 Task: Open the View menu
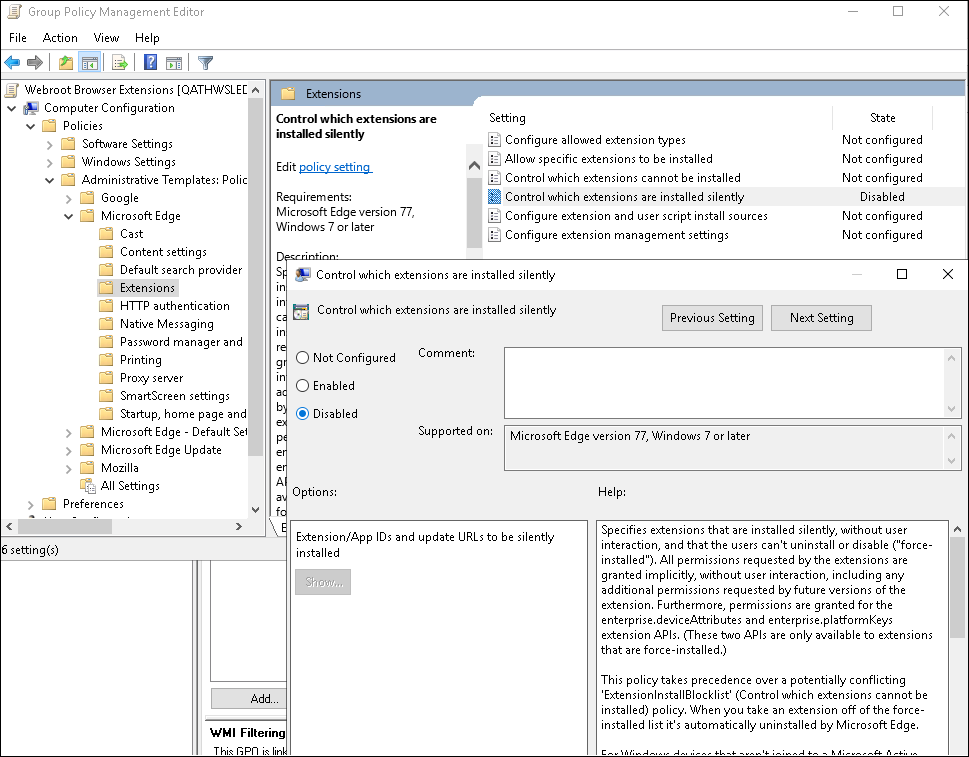[x=106, y=37]
